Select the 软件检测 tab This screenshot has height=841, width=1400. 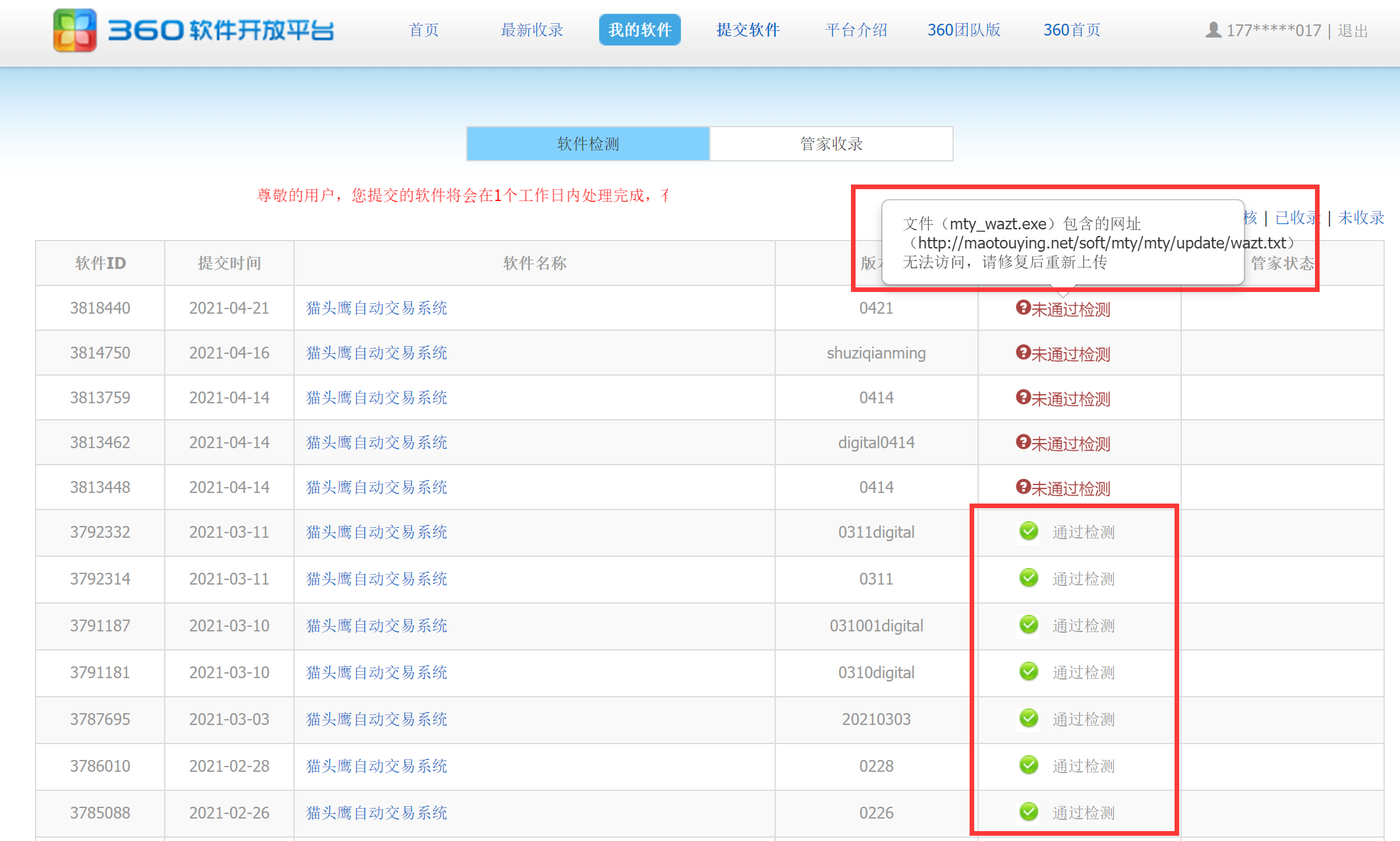(x=588, y=144)
